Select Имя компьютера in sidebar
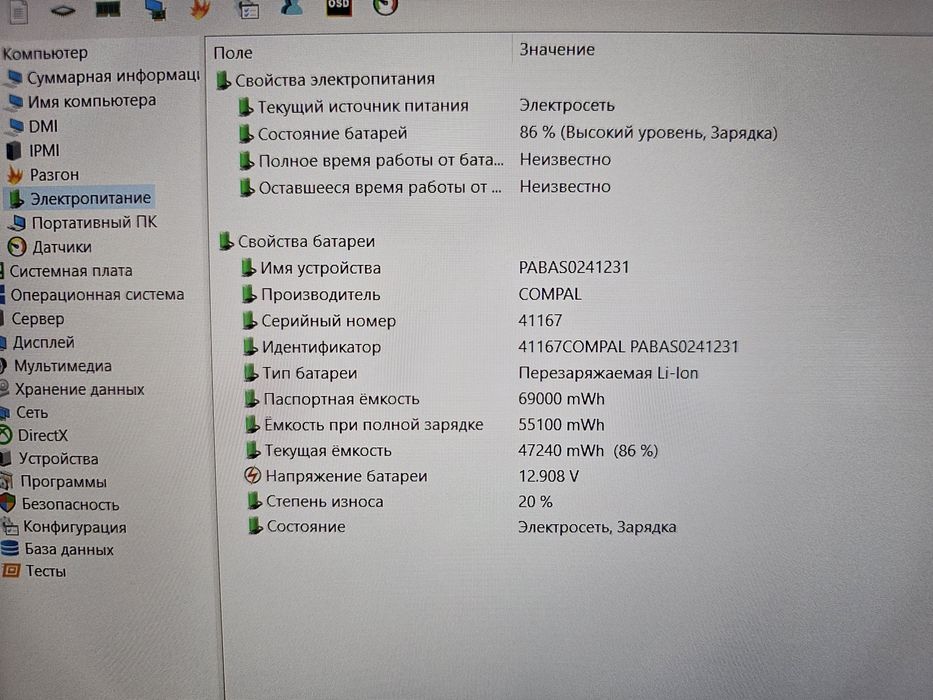Image resolution: width=933 pixels, height=700 pixels. click(x=82, y=101)
